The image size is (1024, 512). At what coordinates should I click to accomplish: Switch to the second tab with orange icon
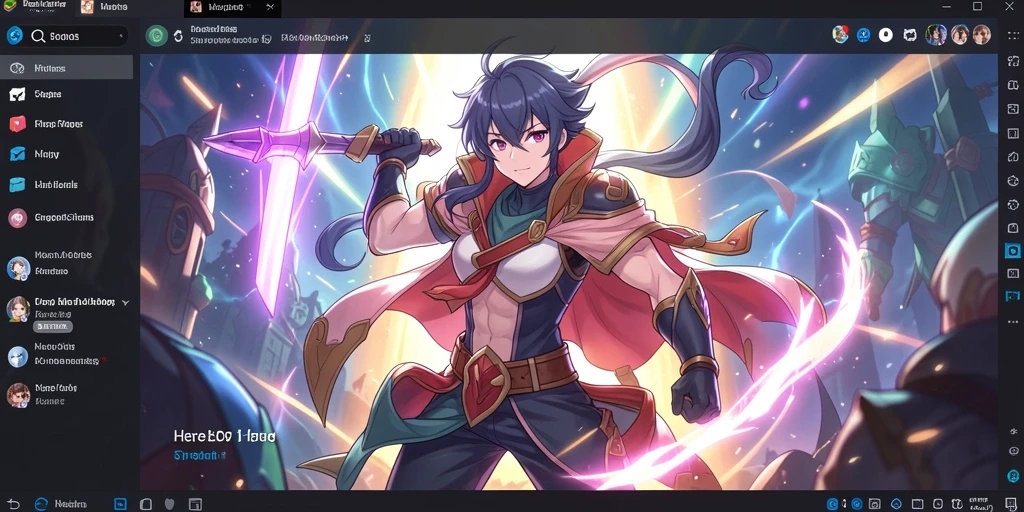(106, 7)
